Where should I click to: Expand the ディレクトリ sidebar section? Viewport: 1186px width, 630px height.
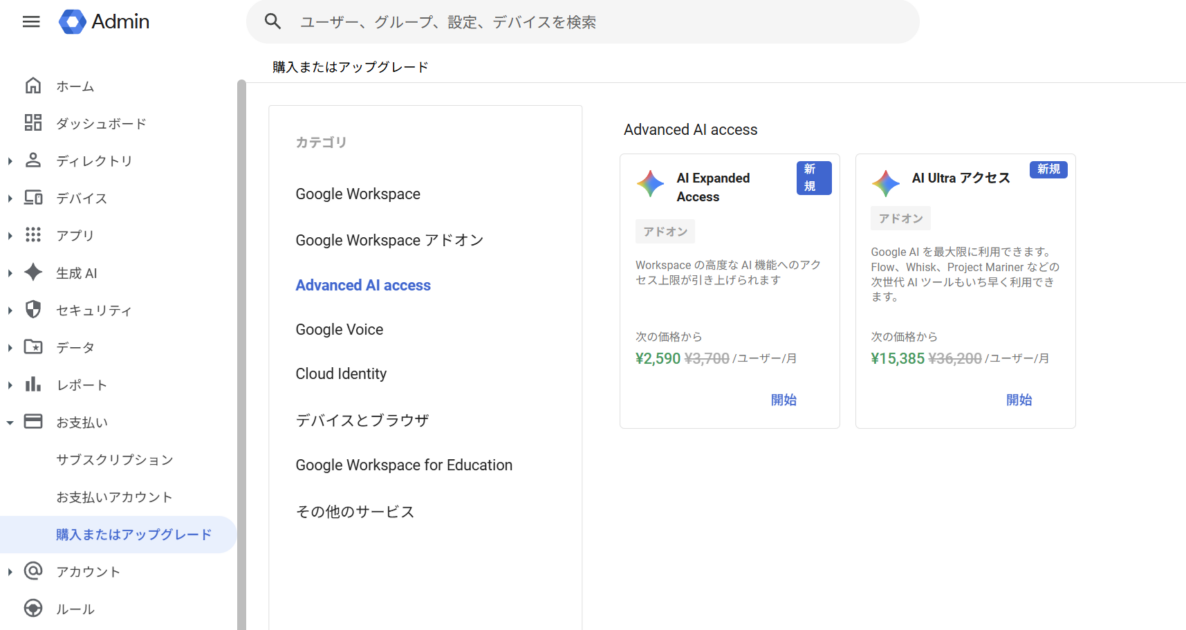point(10,161)
